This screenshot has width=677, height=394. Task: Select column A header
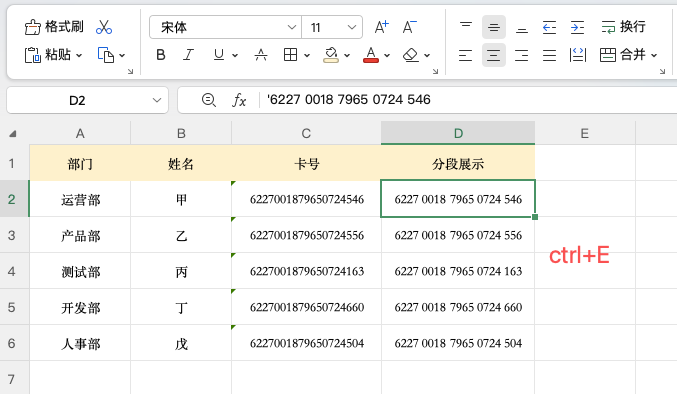pyautogui.click(x=80, y=133)
